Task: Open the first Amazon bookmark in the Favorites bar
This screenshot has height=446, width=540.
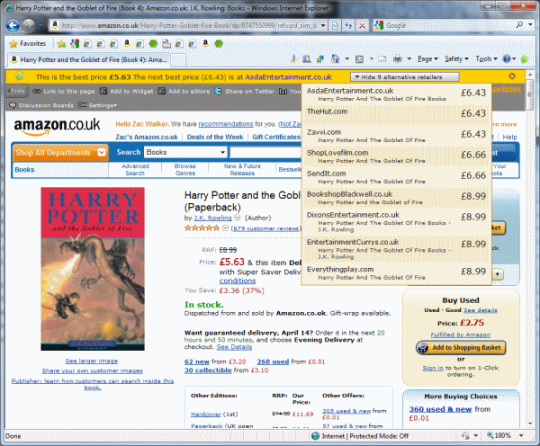Action: pyautogui.click(x=127, y=43)
